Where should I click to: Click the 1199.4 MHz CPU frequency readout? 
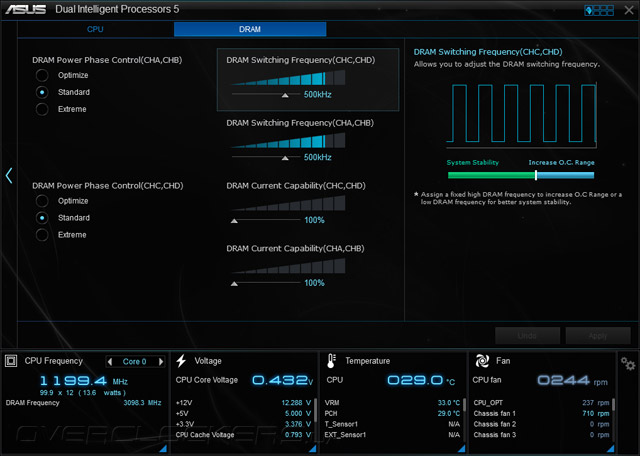click(84, 381)
